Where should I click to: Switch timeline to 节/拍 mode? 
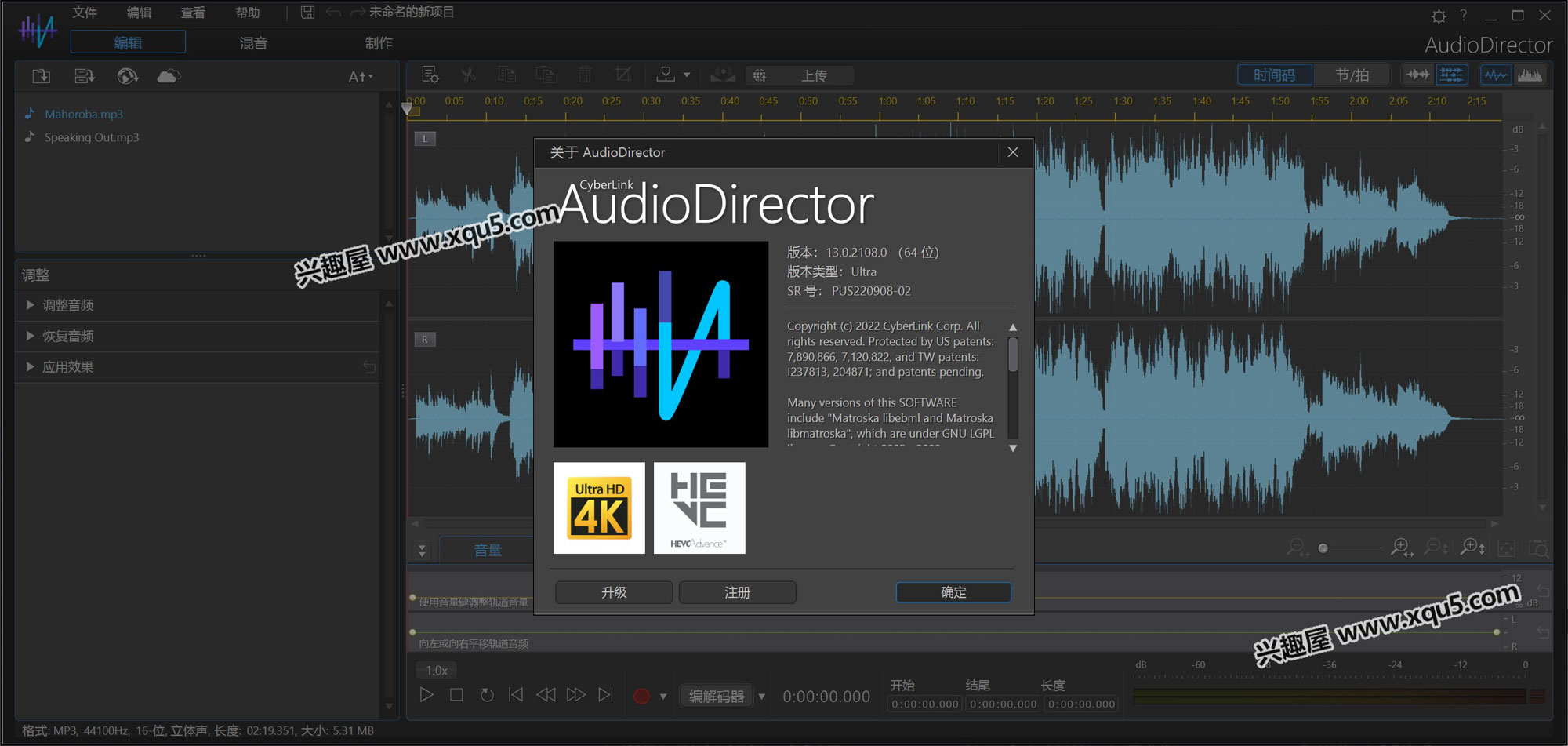coord(1352,75)
